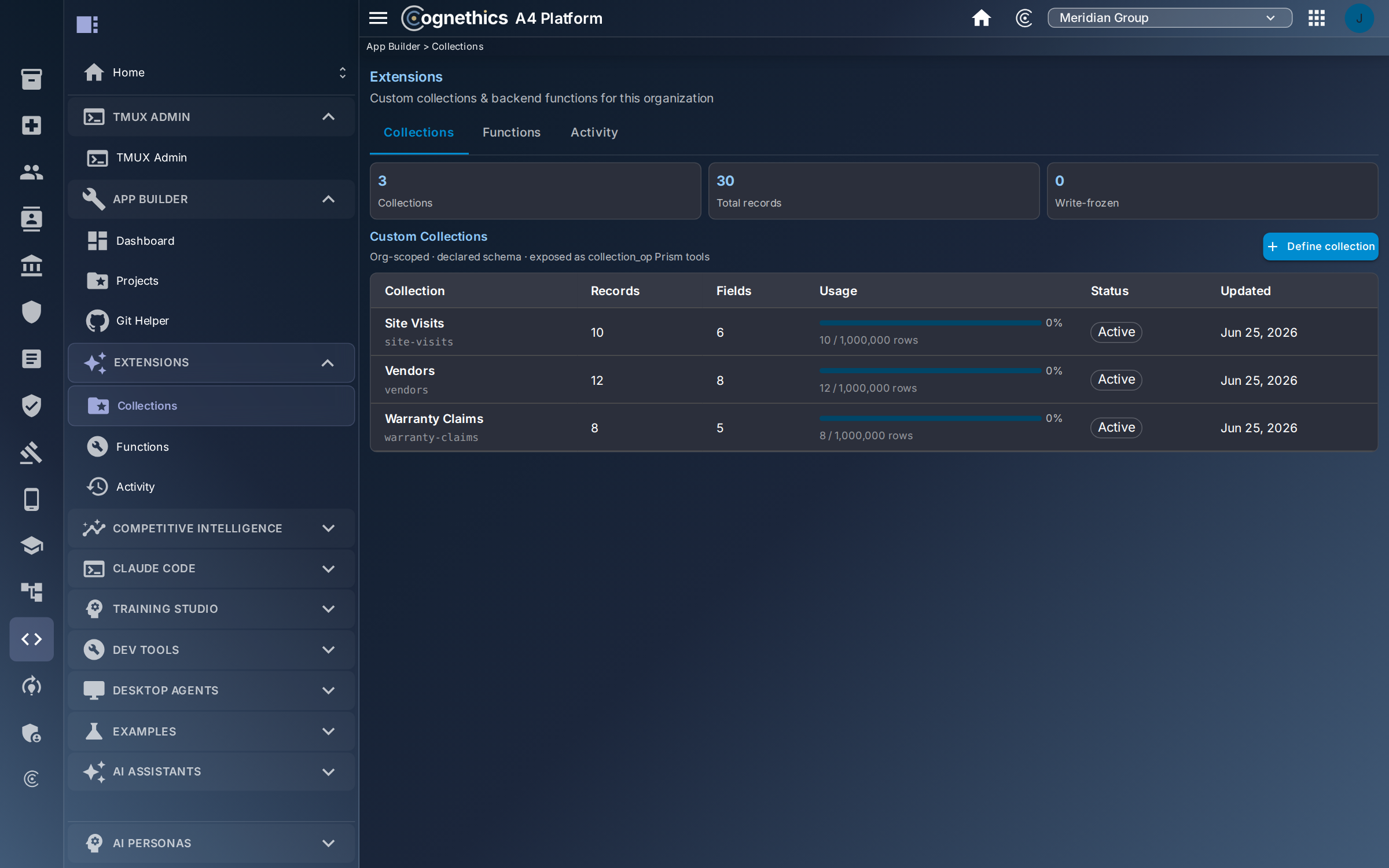Viewport: 1389px width, 868px height.
Task: Open Dashboard under App Builder
Action: (211, 241)
